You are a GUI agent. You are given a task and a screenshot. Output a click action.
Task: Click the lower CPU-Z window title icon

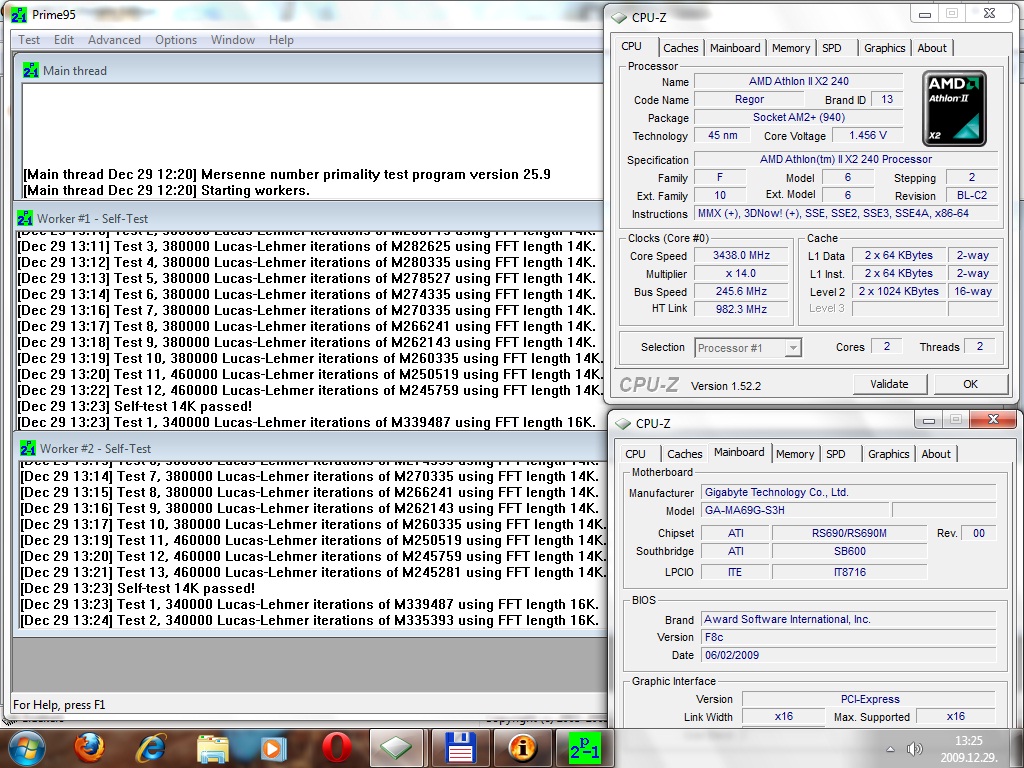(x=623, y=423)
